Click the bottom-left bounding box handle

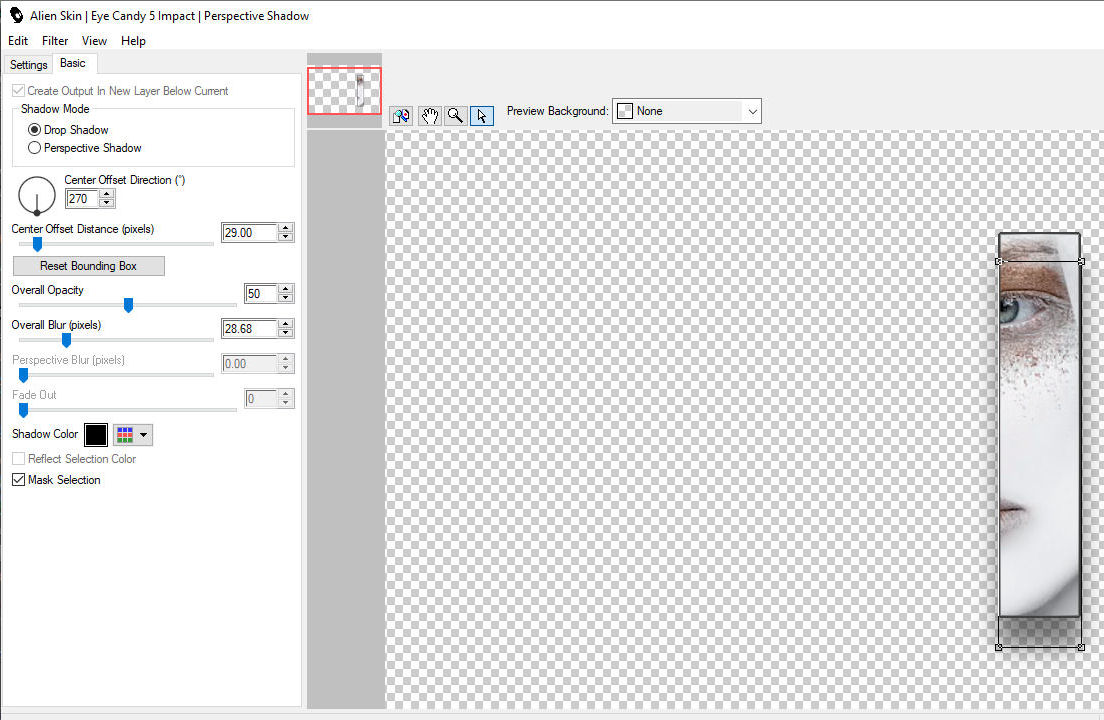pos(998,647)
